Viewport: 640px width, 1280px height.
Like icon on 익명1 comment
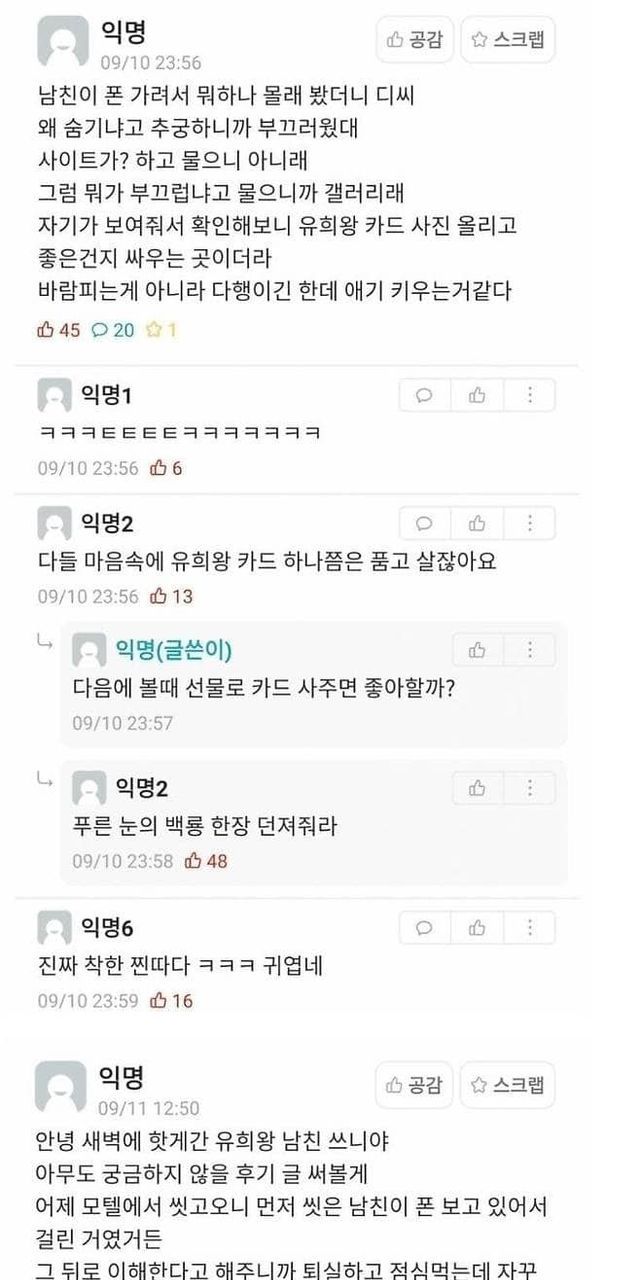click(477, 395)
